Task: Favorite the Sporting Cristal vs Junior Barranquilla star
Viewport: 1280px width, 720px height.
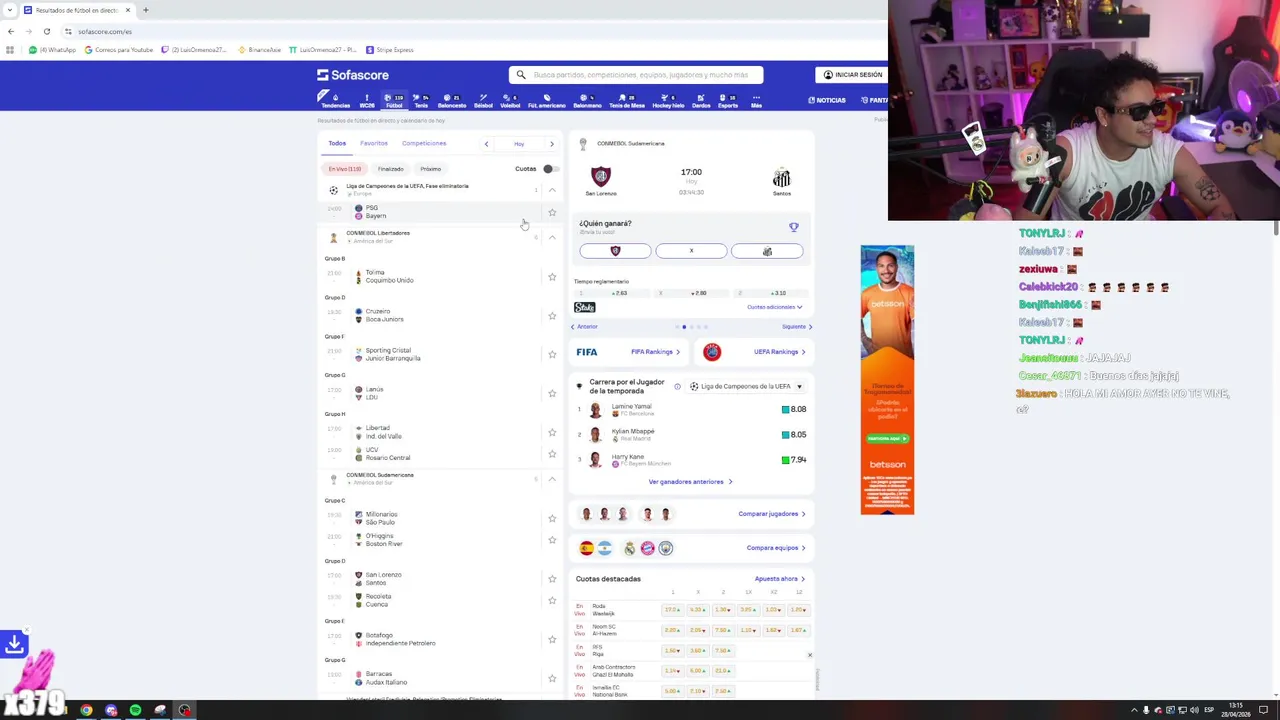Action: (552, 354)
